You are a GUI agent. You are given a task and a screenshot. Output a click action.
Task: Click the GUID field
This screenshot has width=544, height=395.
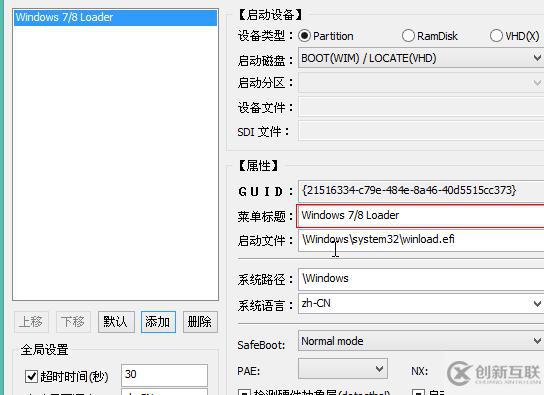point(421,191)
